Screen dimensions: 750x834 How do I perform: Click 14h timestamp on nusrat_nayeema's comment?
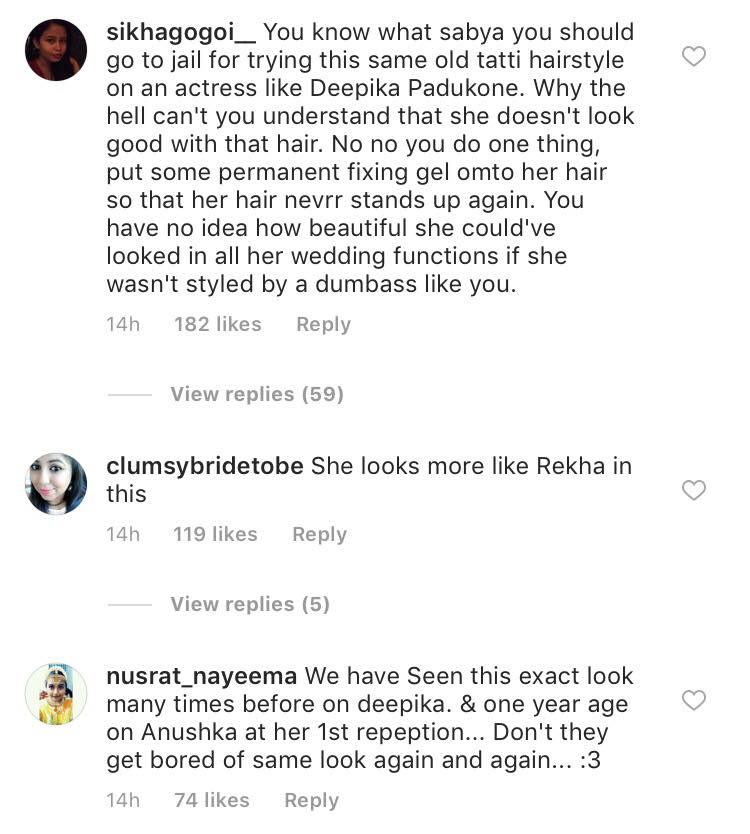(123, 800)
